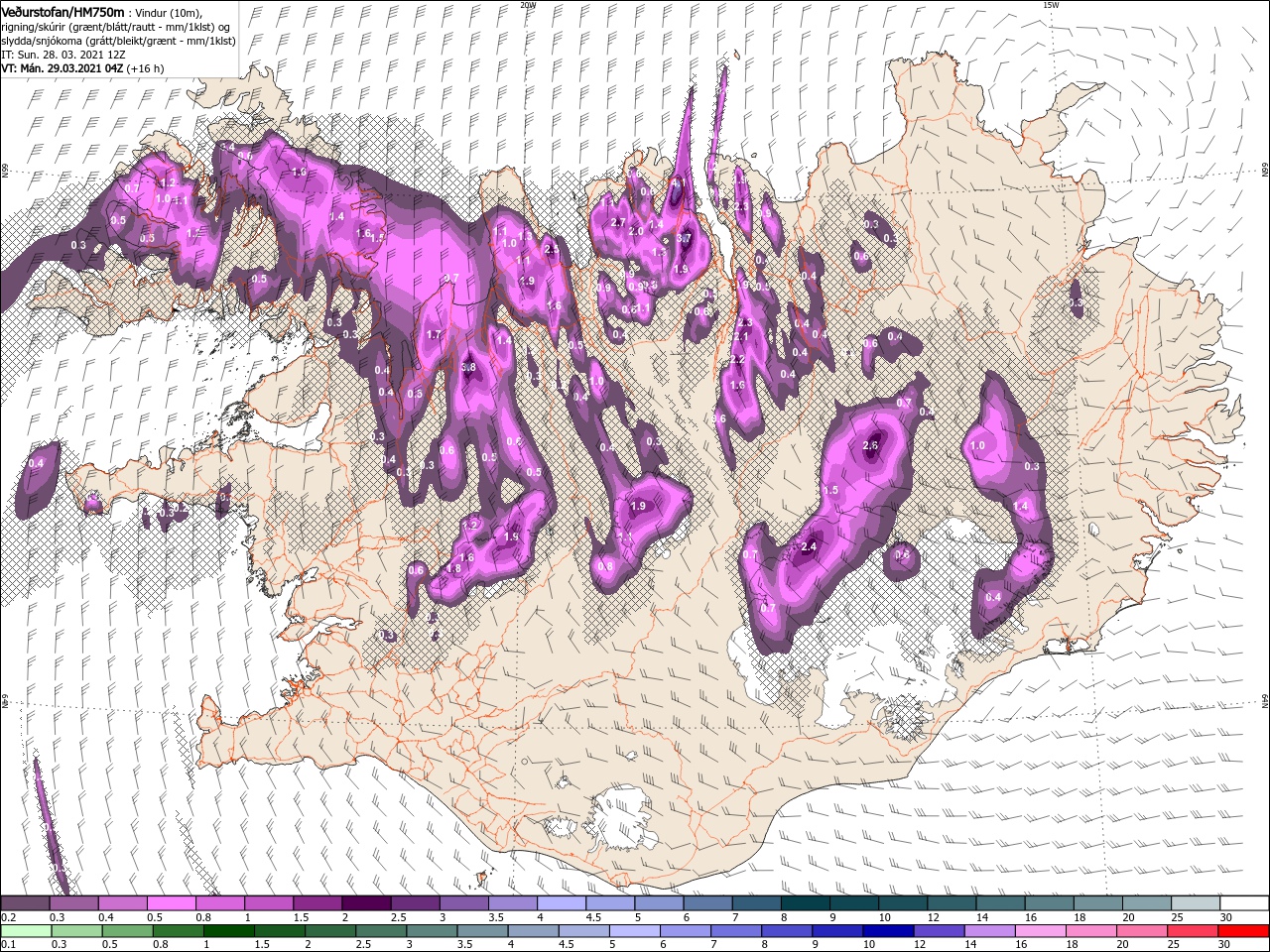This screenshot has width=1270, height=952.
Task: Click the snow scale swatch between 0.5 and 0.8
Action: tap(171, 903)
